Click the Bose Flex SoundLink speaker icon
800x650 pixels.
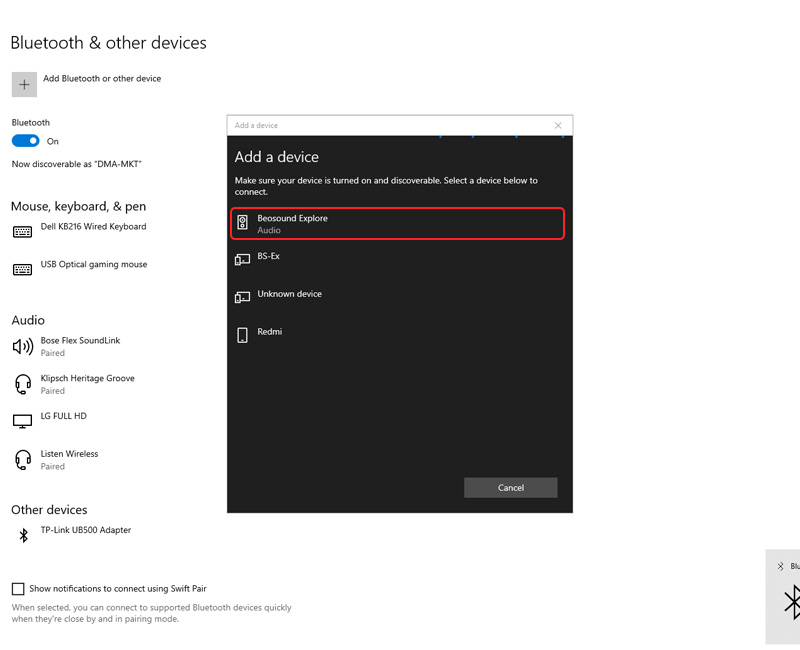22,346
